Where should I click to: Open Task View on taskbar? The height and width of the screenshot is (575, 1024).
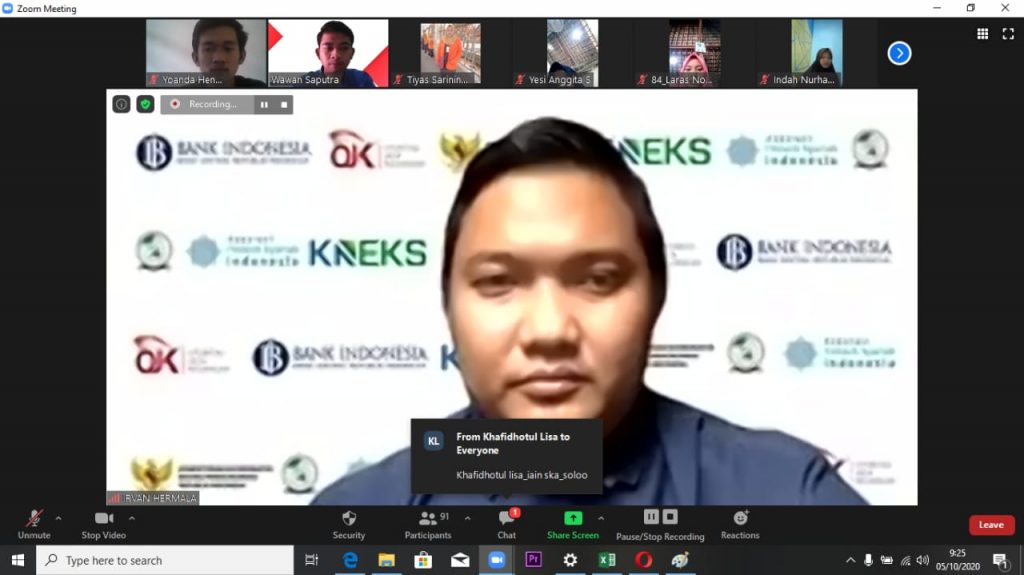click(312, 560)
